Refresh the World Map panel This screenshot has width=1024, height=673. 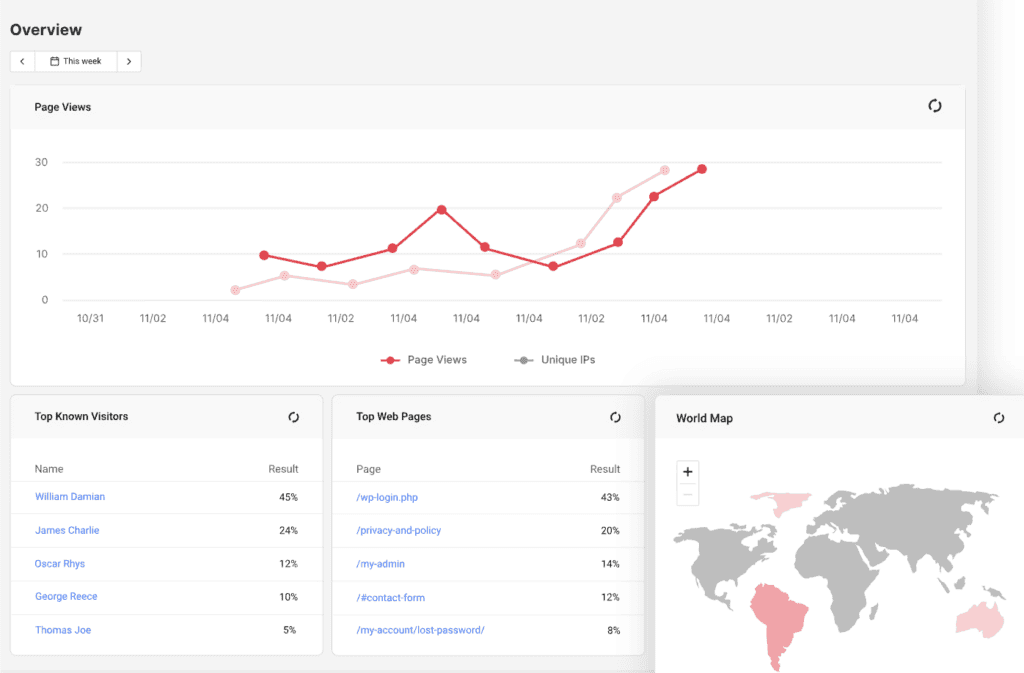pos(998,418)
